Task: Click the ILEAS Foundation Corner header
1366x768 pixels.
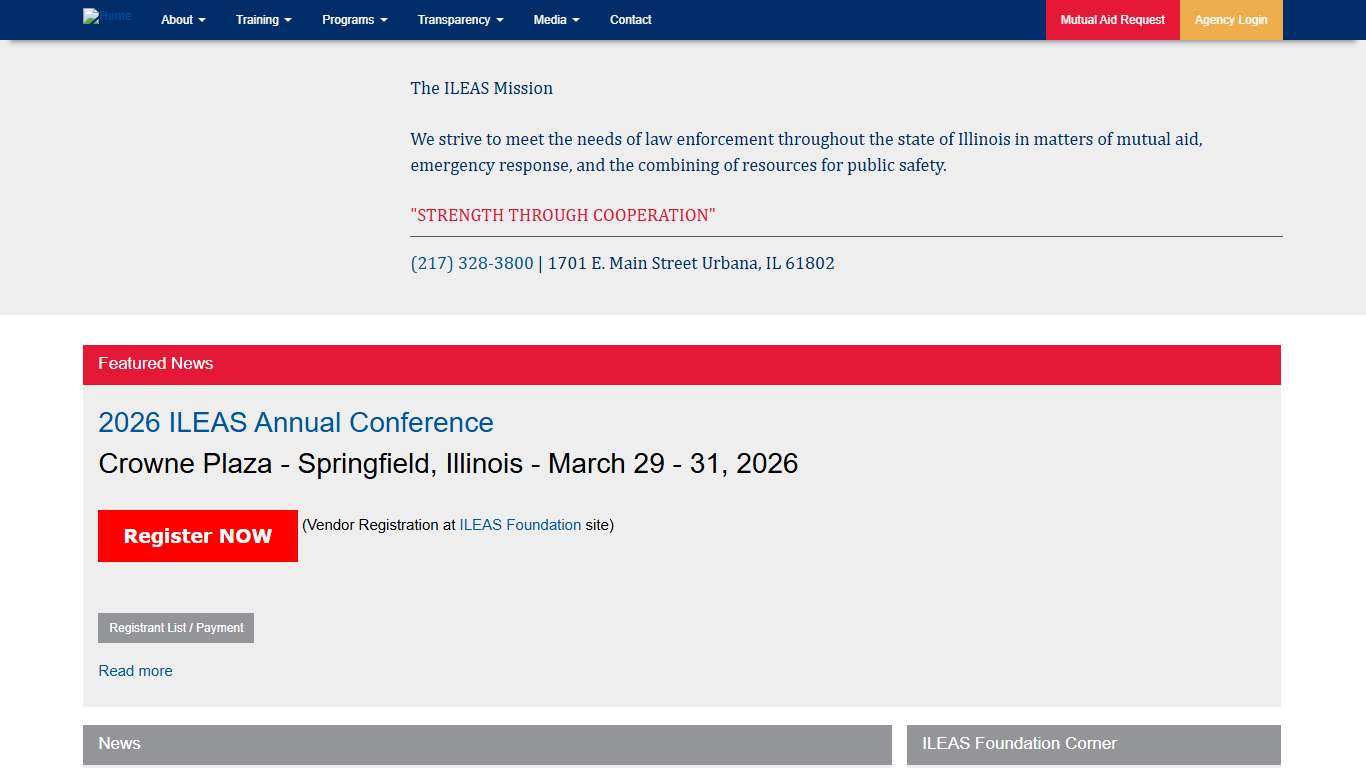Action: point(1093,744)
